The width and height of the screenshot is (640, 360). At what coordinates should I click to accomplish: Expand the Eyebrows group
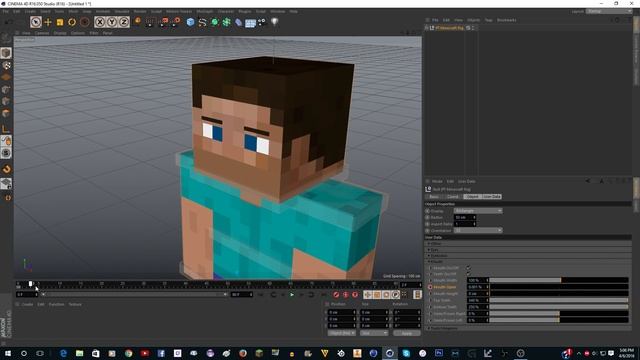click(x=429, y=256)
